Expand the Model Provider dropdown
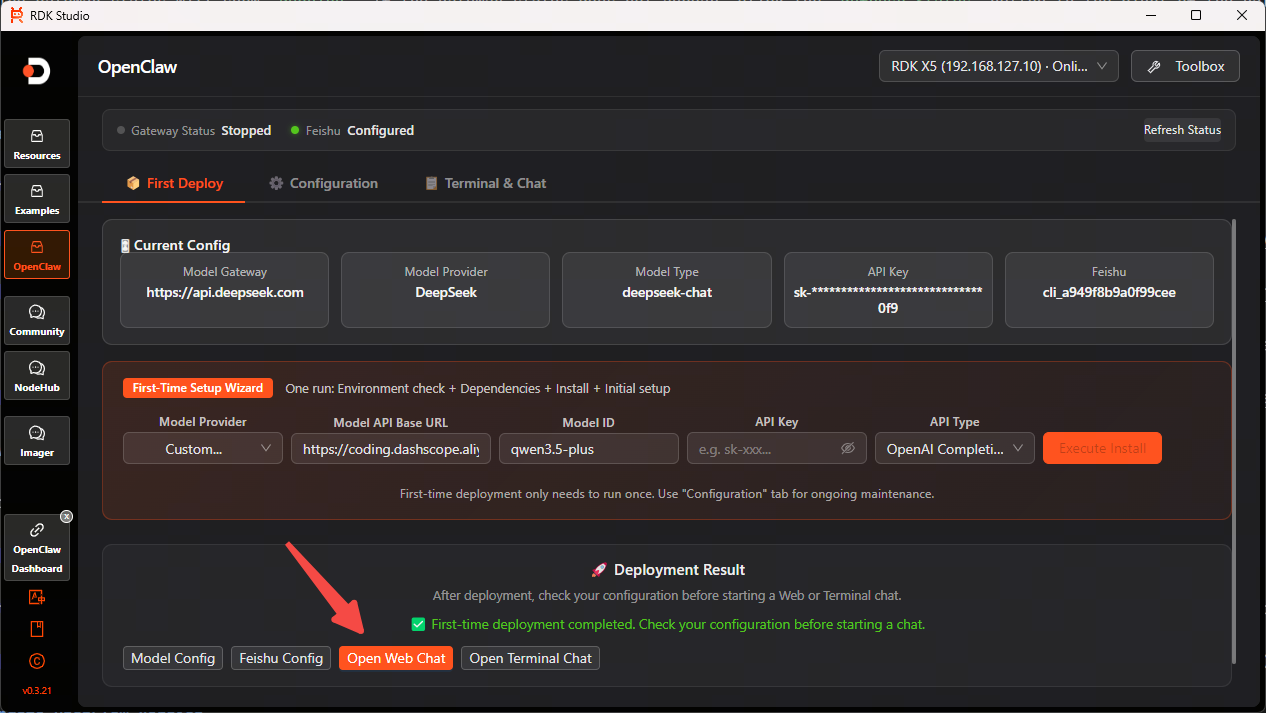Image resolution: width=1266 pixels, height=713 pixels. [203, 449]
